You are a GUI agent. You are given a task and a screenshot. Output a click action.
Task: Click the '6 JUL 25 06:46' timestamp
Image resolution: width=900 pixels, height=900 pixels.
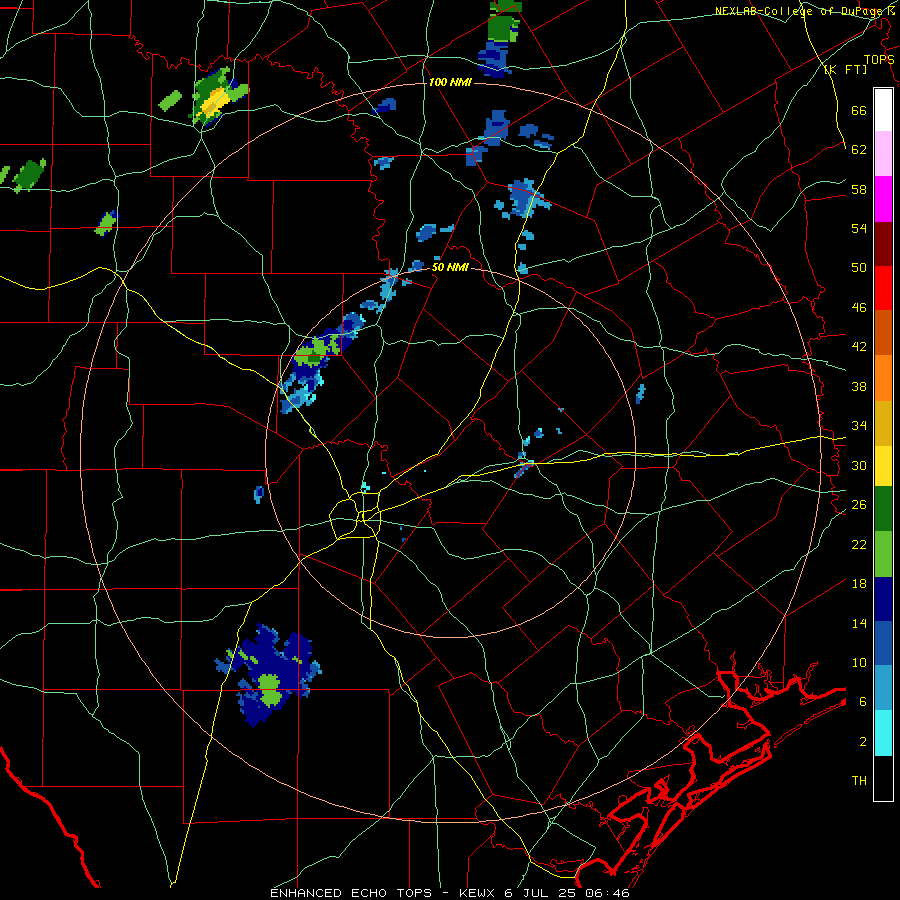568,893
